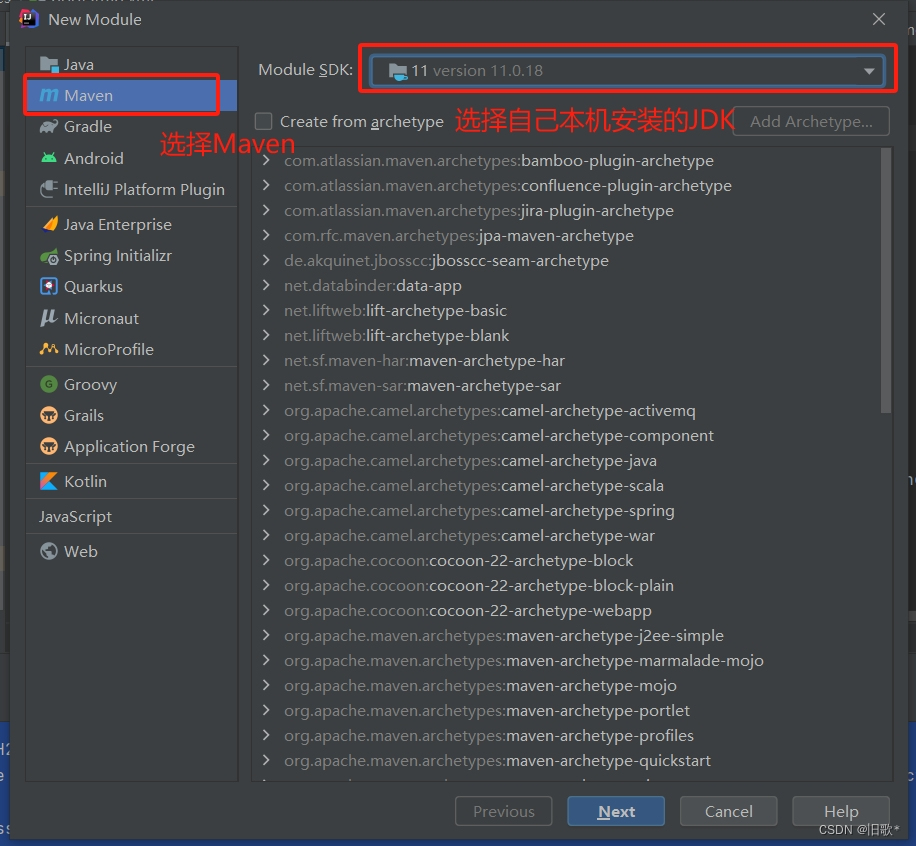The height and width of the screenshot is (846, 916).
Task: Click the Previous button
Action: pos(504,811)
